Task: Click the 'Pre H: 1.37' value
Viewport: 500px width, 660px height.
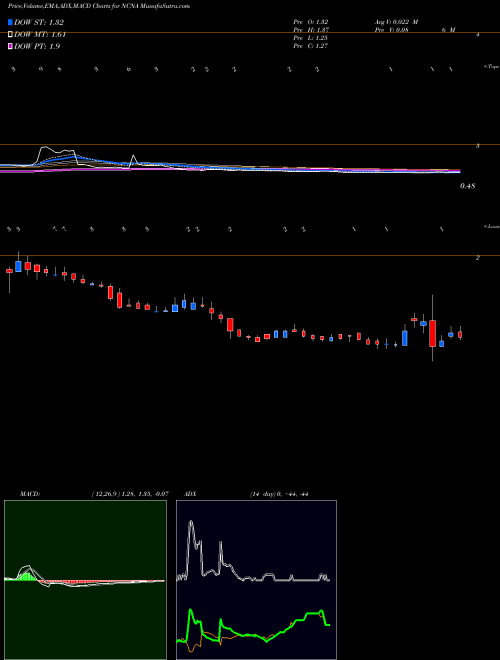Action: (311, 29)
